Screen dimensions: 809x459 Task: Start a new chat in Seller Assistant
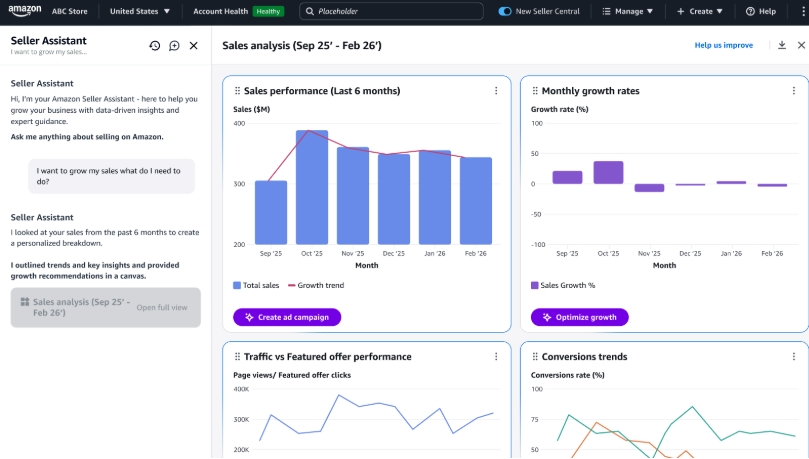coord(174,46)
